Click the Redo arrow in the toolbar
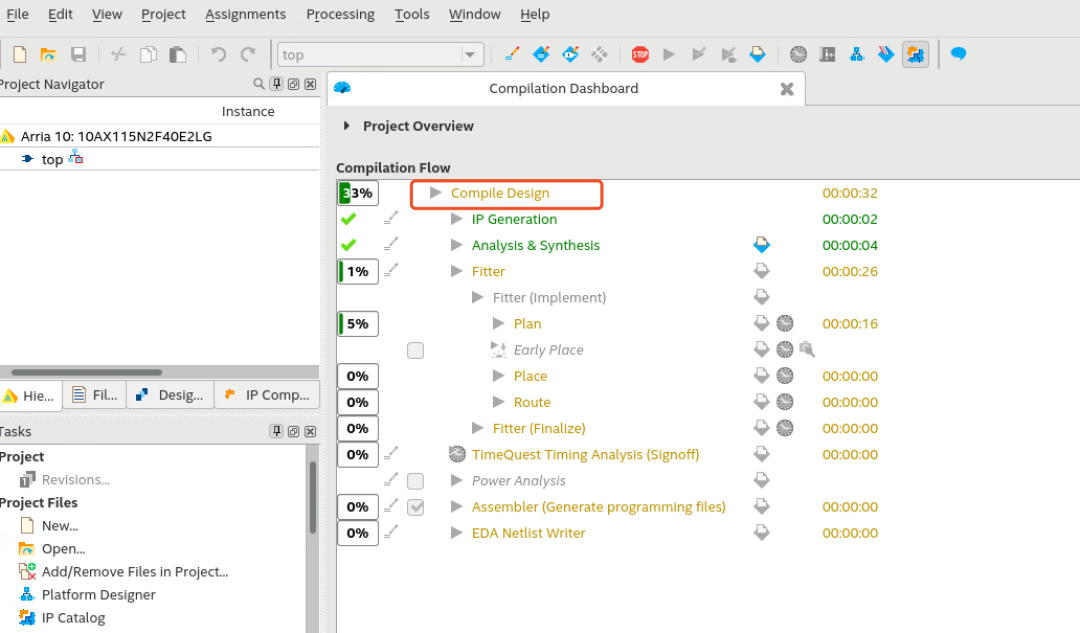 [248, 54]
